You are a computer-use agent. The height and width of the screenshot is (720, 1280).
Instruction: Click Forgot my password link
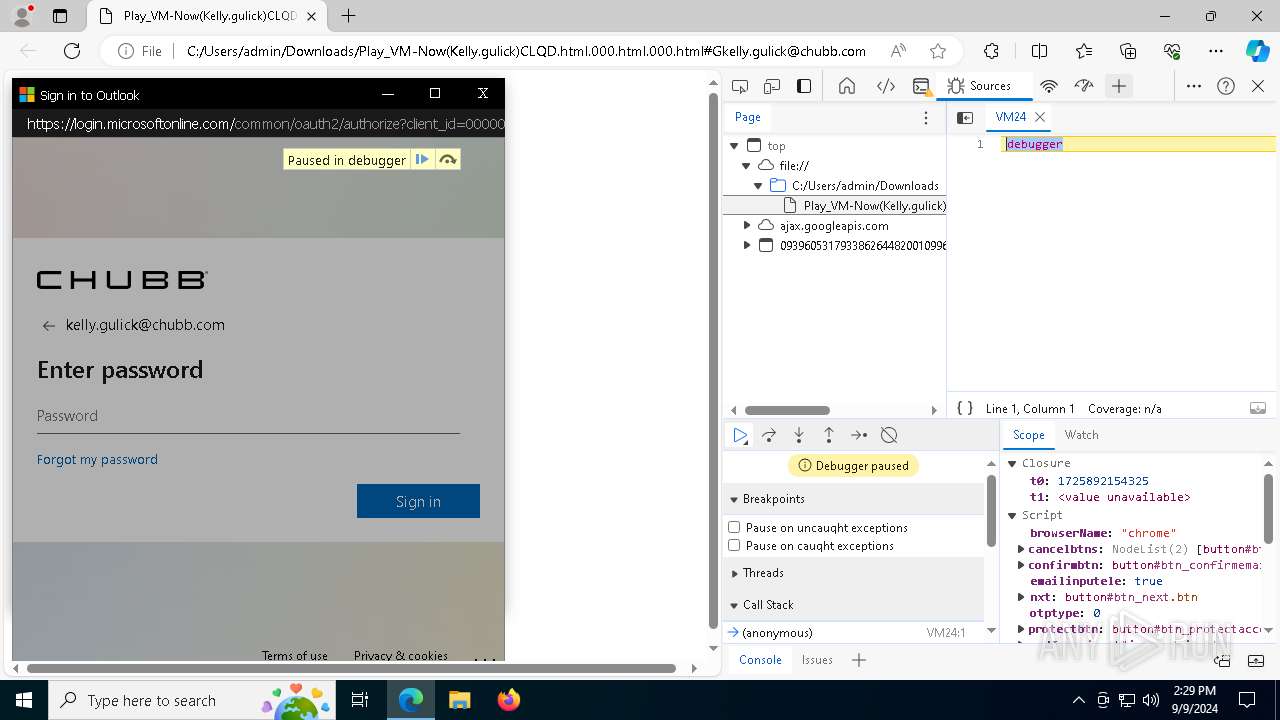click(97, 459)
